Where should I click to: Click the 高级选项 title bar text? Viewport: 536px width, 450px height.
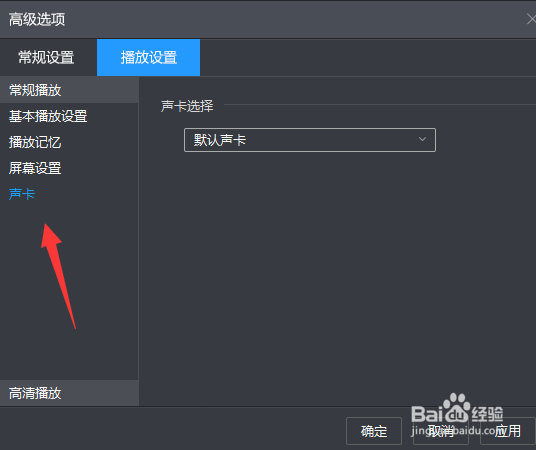click(37, 19)
